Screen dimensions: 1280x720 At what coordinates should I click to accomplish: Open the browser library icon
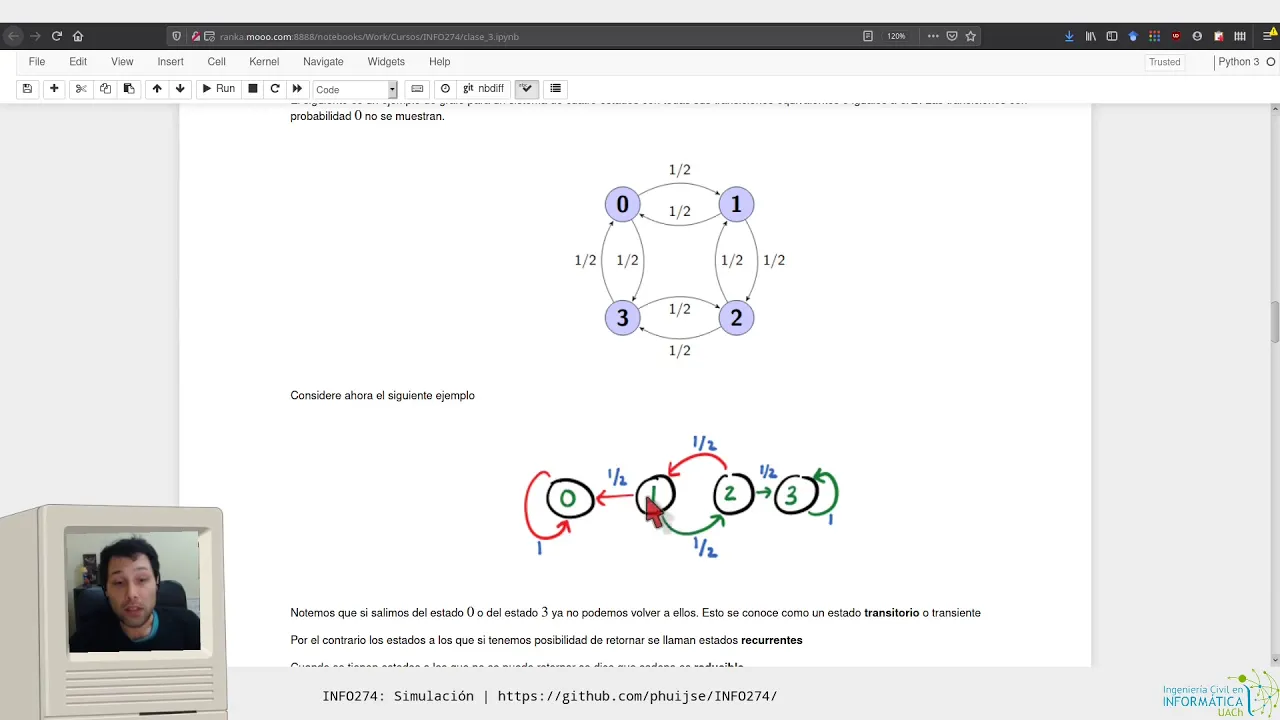pyautogui.click(x=1091, y=36)
